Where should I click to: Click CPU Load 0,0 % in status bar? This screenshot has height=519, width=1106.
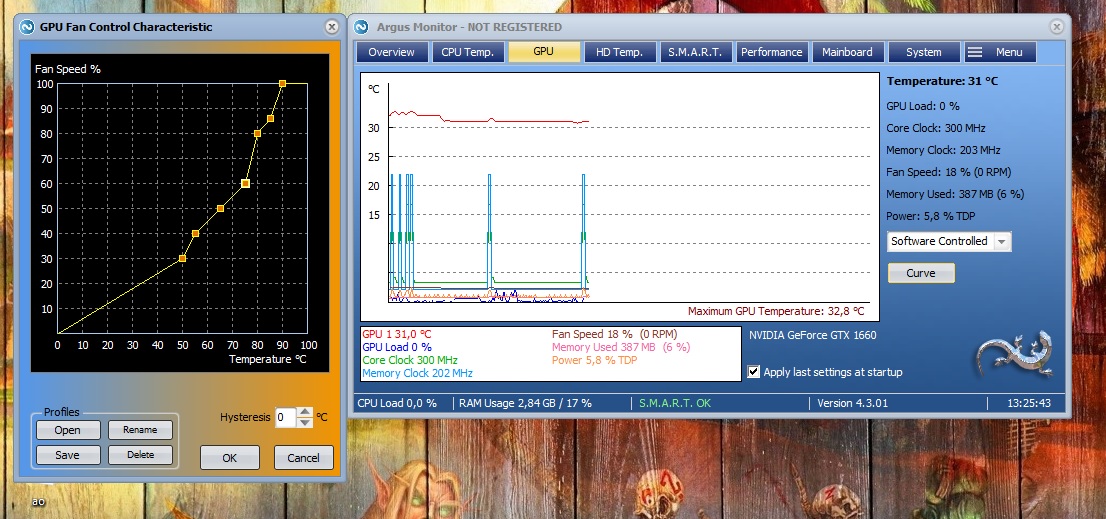397,403
